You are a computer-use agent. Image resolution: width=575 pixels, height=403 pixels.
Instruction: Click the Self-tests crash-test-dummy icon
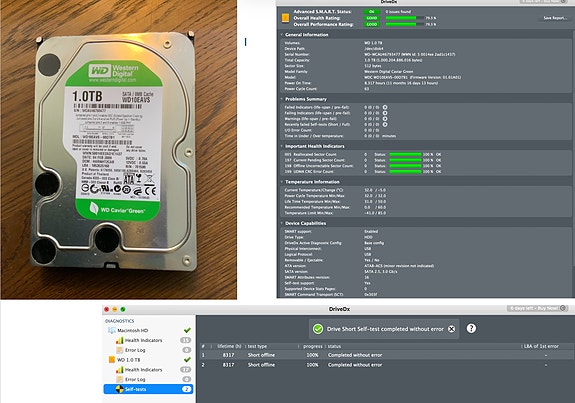click(x=120, y=389)
